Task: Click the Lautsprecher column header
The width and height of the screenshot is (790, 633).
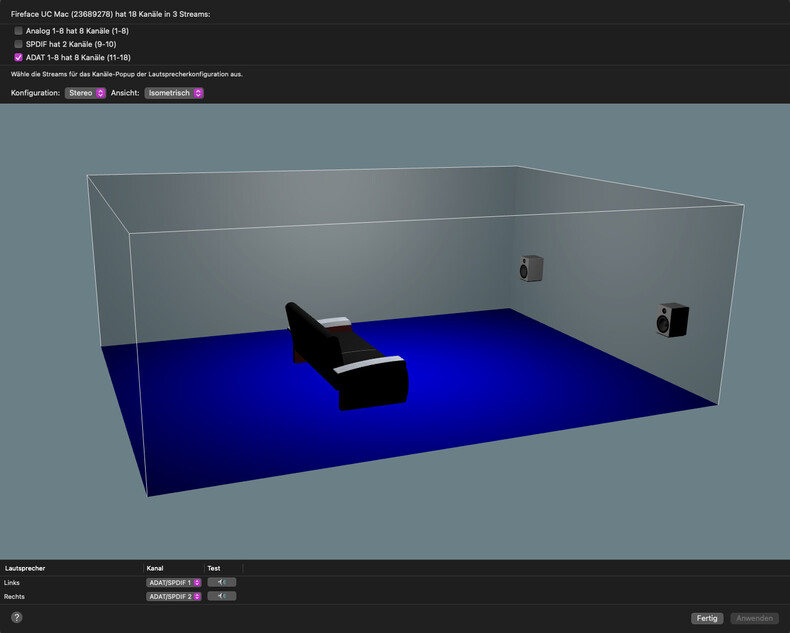Action: [25, 568]
